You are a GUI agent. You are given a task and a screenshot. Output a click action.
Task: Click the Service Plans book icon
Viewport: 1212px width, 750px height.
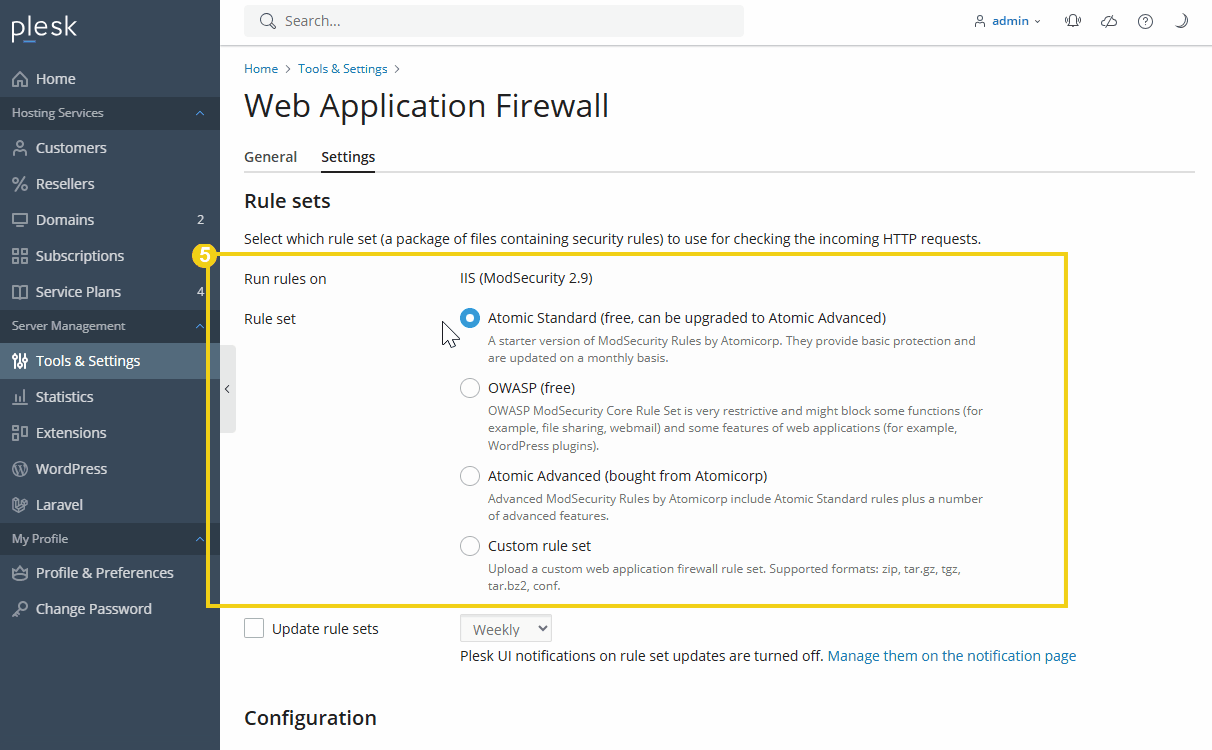pos(19,292)
